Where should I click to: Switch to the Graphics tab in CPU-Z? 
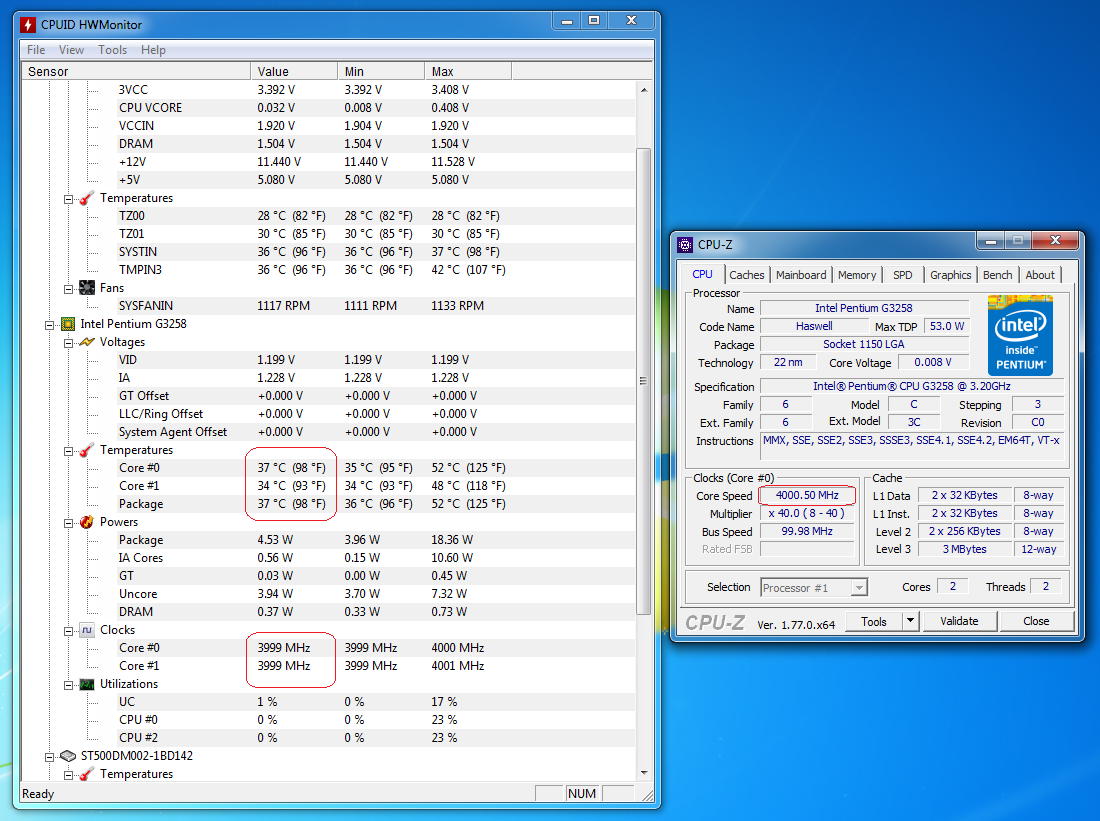point(951,275)
